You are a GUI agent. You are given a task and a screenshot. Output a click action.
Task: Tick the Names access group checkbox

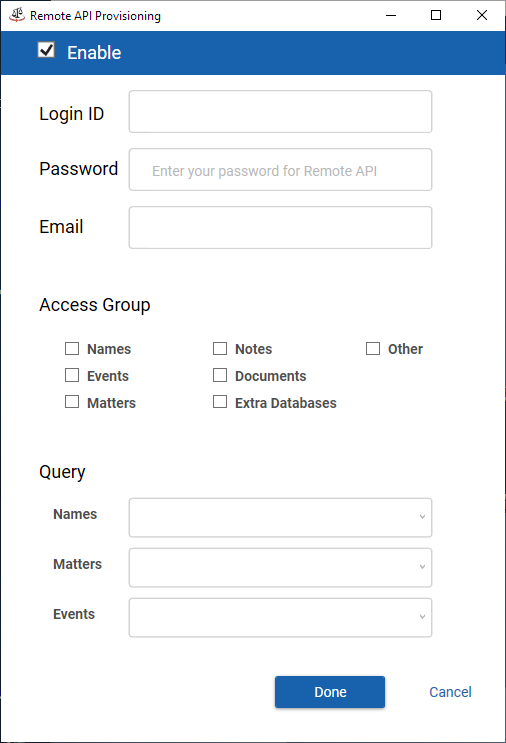click(x=72, y=349)
